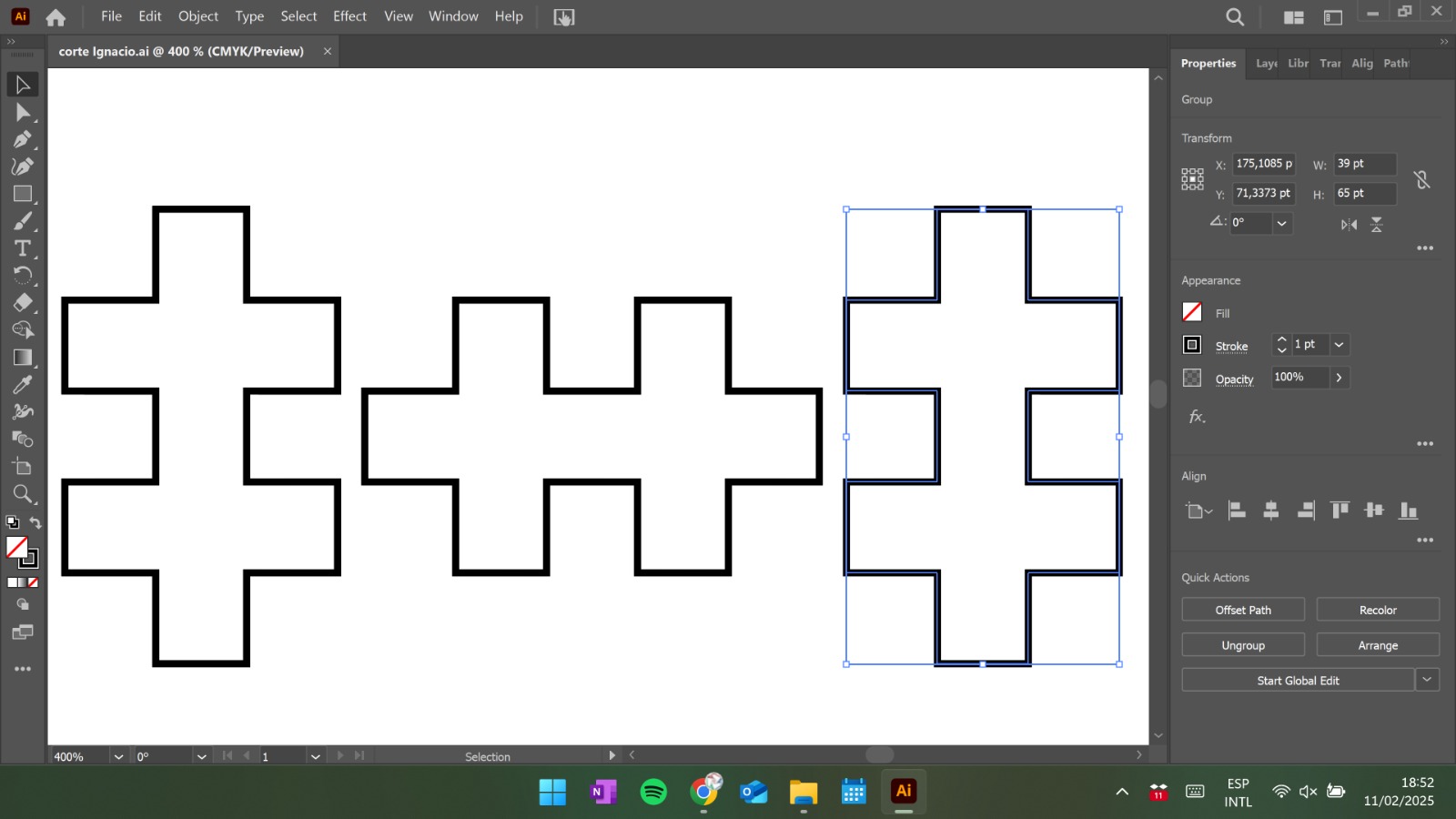Select the Type tool
Screen dimensions: 1456x819
23,248
